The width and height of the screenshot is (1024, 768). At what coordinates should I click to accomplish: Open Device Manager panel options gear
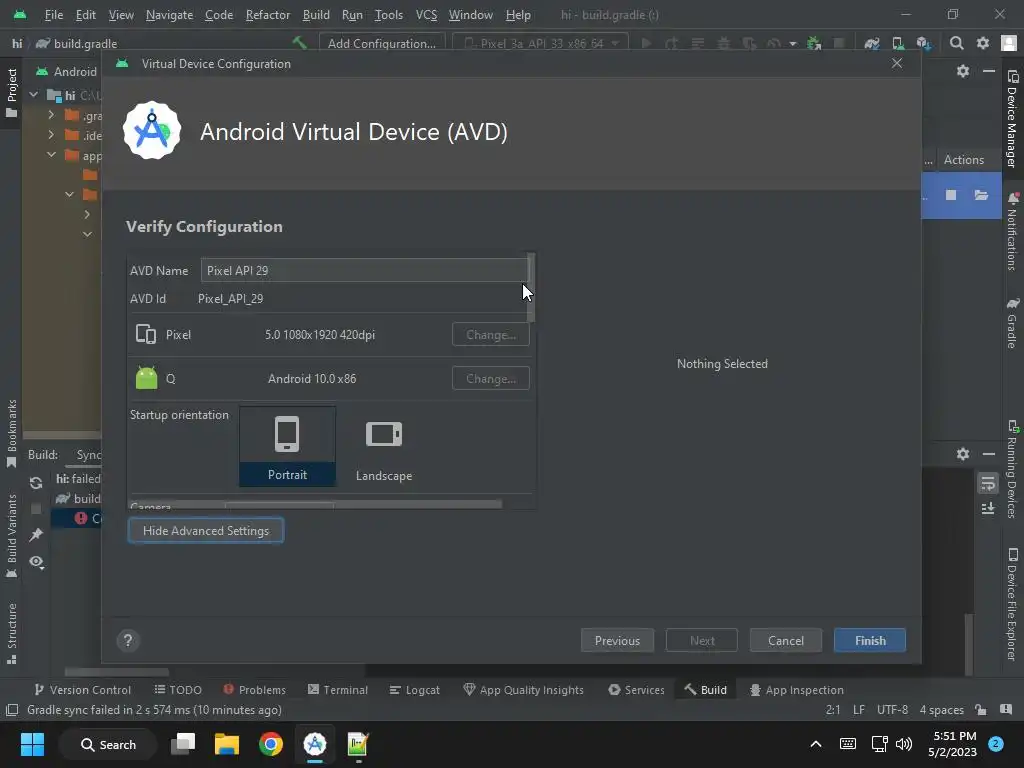(963, 71)
